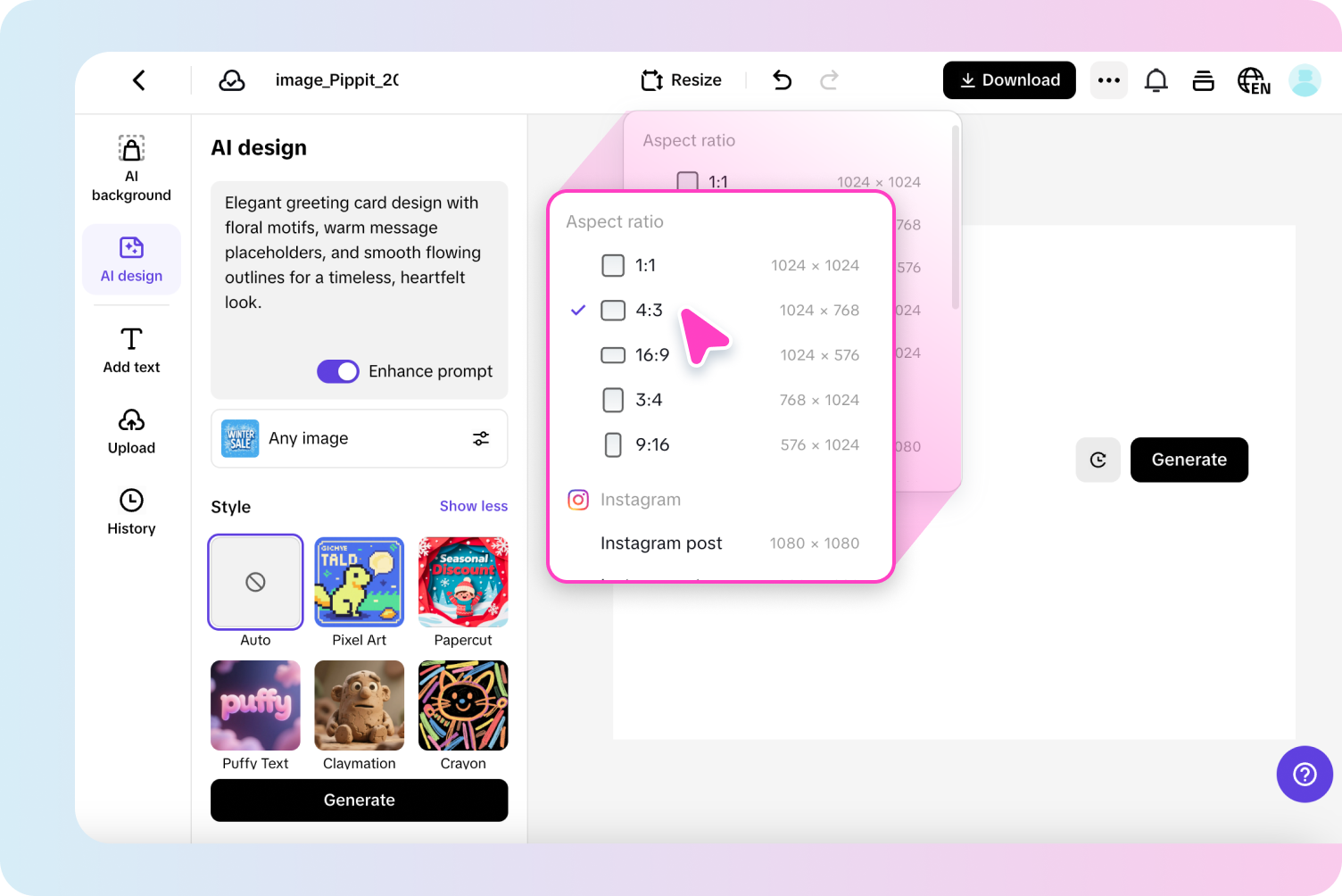Image resolution: width=1342 pixels, height=896 pixels.
Task: Enable the 1:1 aspect ratio checkbox
Action: 613,265
